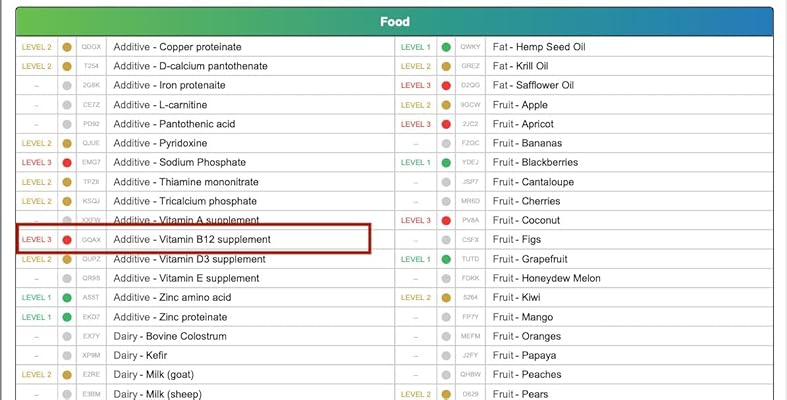Select the LEVEL 2 label beside Pyridoxine
787x400 pixels.
click(x=36, y=143)
